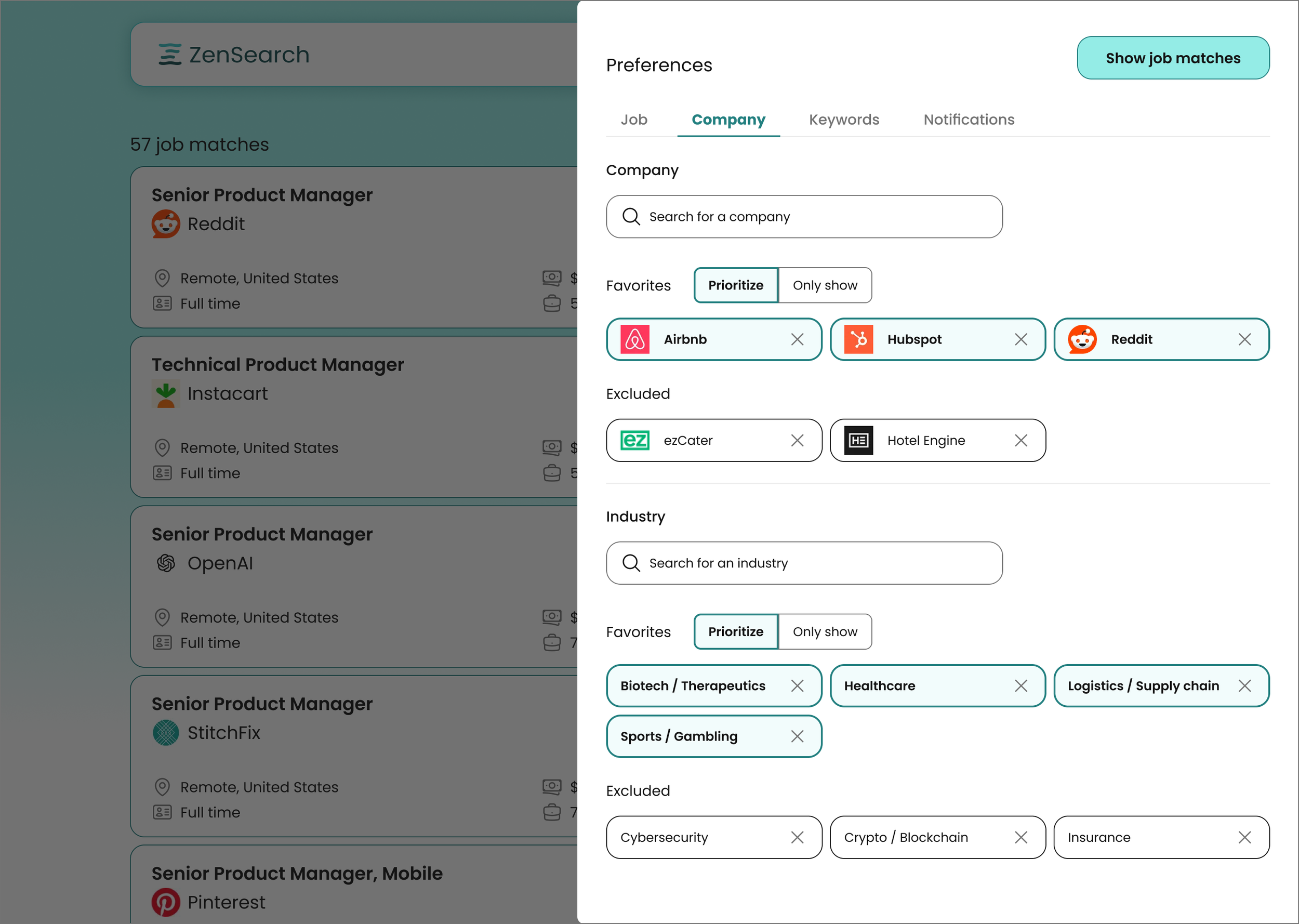
Task: Go to the Notifications tab
Action: click(968, 120)
